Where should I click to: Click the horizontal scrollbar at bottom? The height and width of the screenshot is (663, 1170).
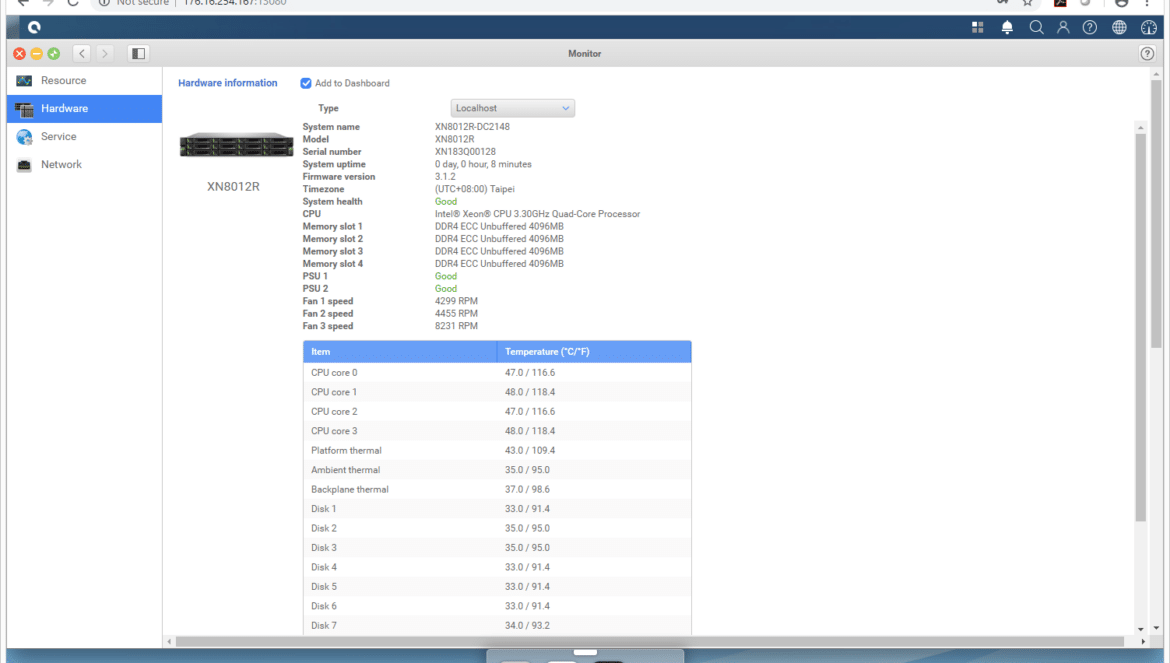(649, 641)
